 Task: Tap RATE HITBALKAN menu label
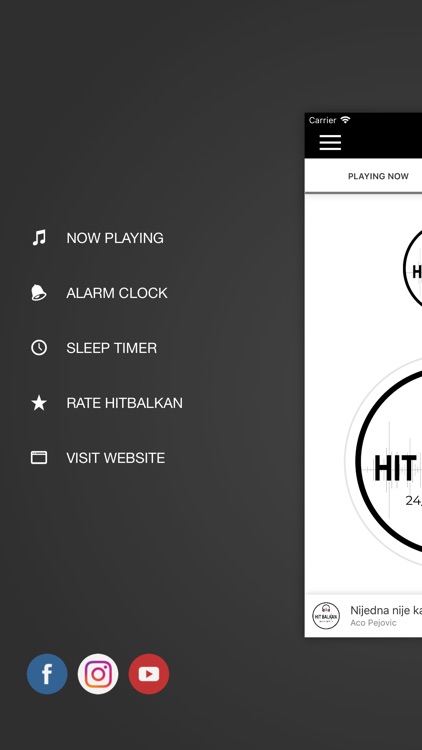tap(124, 403)
